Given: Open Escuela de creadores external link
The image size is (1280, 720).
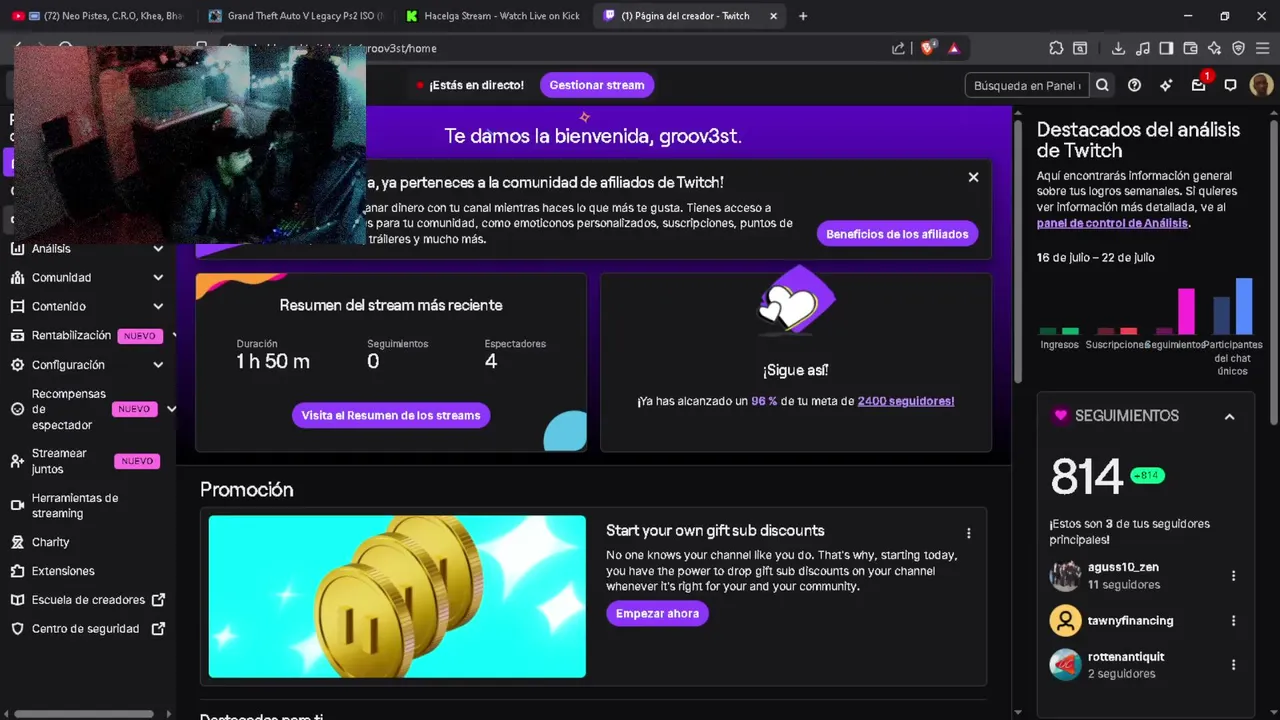Looking at the screenshot, I should pyautogui.click(x=88, y=600).
